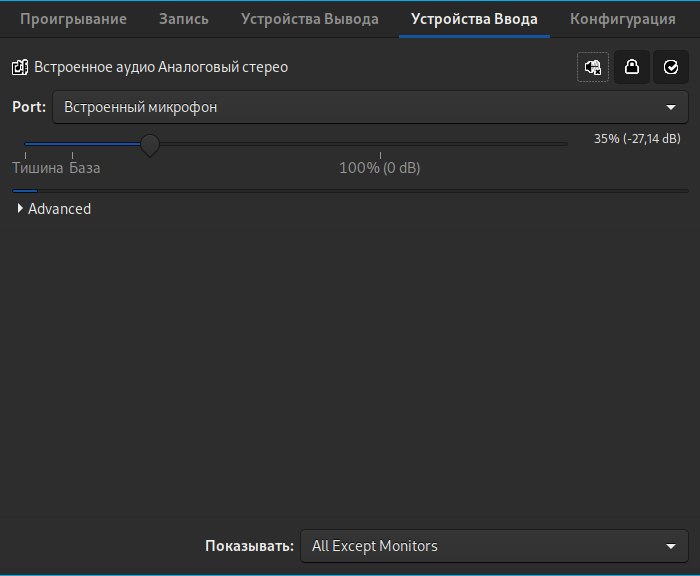Go to Устройства Вывода tab
This screenshot has height=576, width=700.
[309, 19]
